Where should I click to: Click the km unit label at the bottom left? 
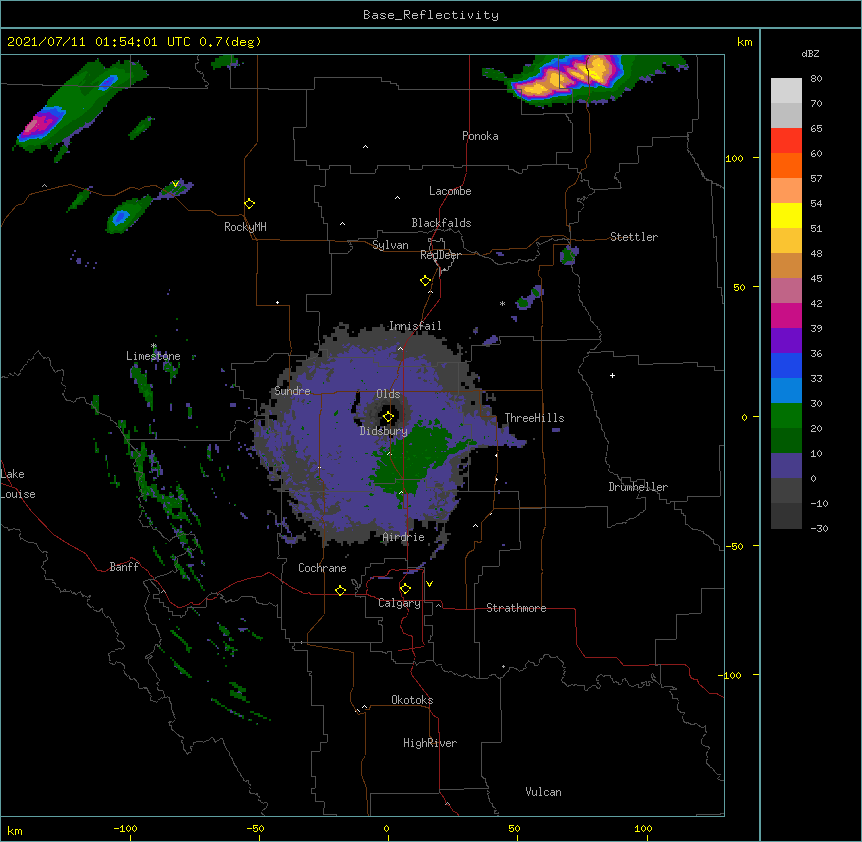[15, 831]
